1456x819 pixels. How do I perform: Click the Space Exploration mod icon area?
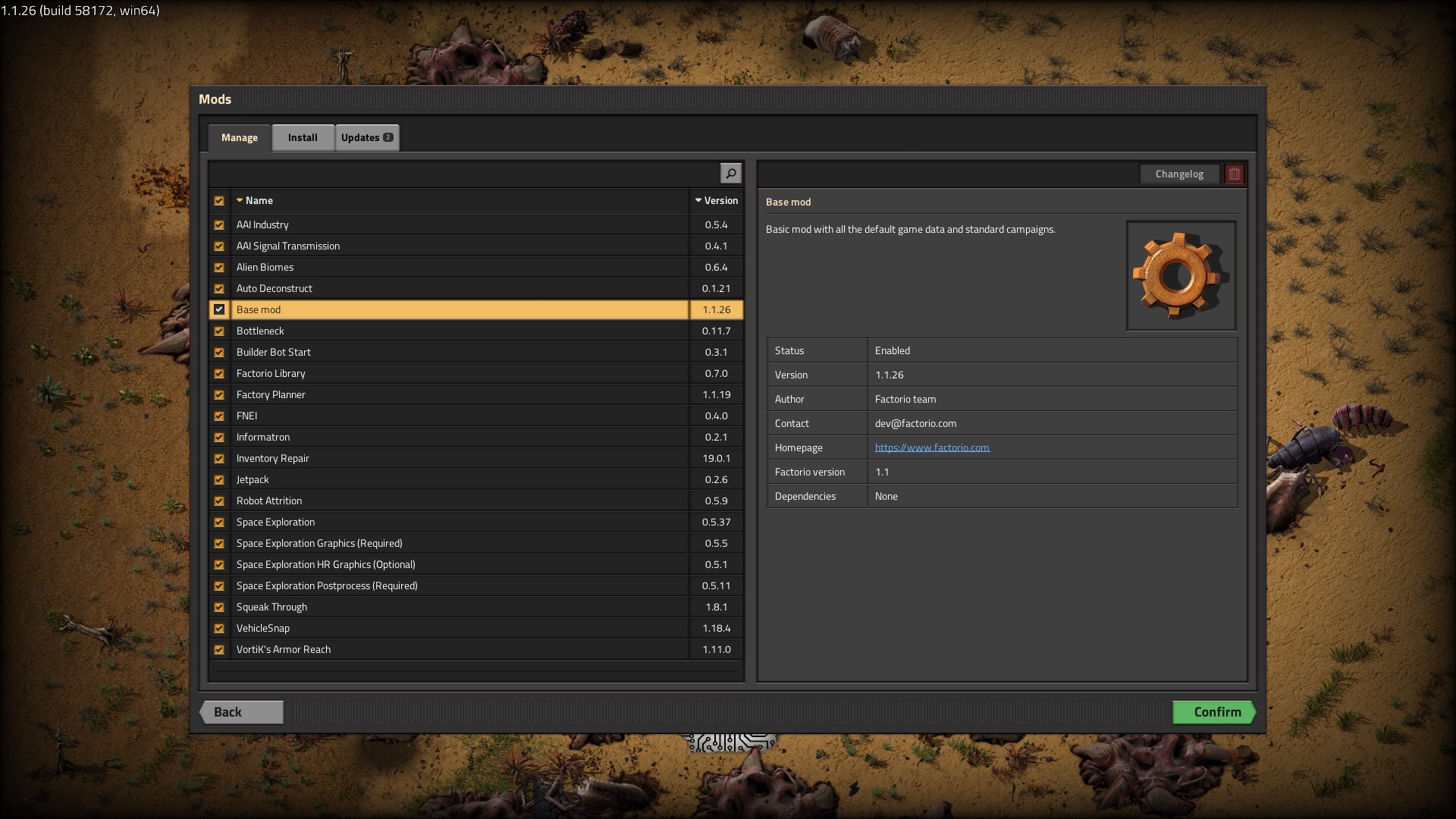[220, 521]
